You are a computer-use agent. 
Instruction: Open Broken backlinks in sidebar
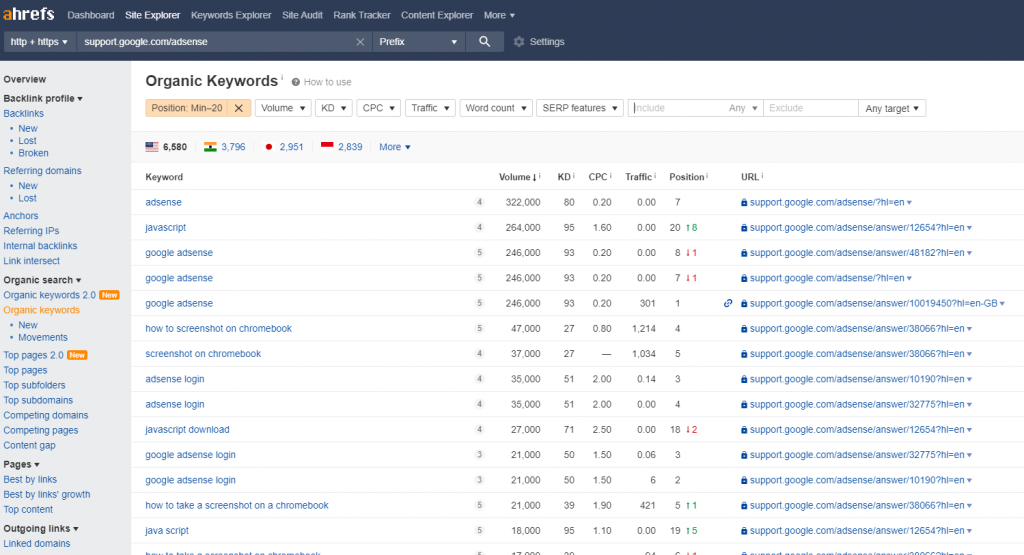[x=33, y=153]
